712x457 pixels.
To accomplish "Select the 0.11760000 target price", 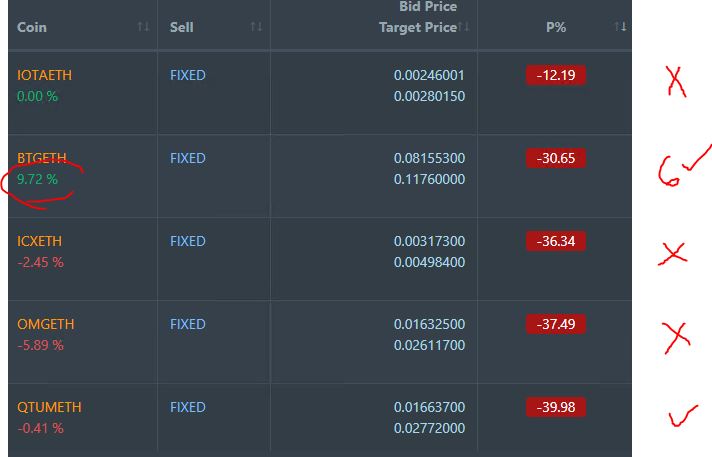I will point(429,179).
